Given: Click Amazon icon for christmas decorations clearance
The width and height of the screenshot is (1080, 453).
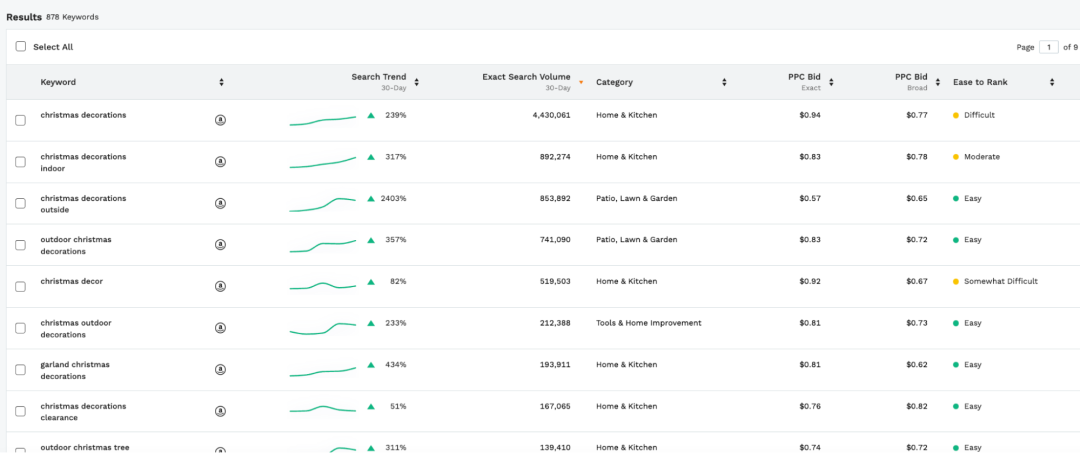Looking at the screenshot, I should click(x=220, y=412).
